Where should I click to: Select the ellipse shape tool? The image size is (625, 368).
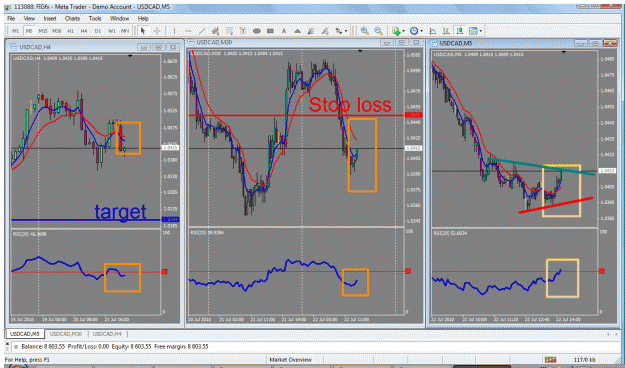point(257,31)
